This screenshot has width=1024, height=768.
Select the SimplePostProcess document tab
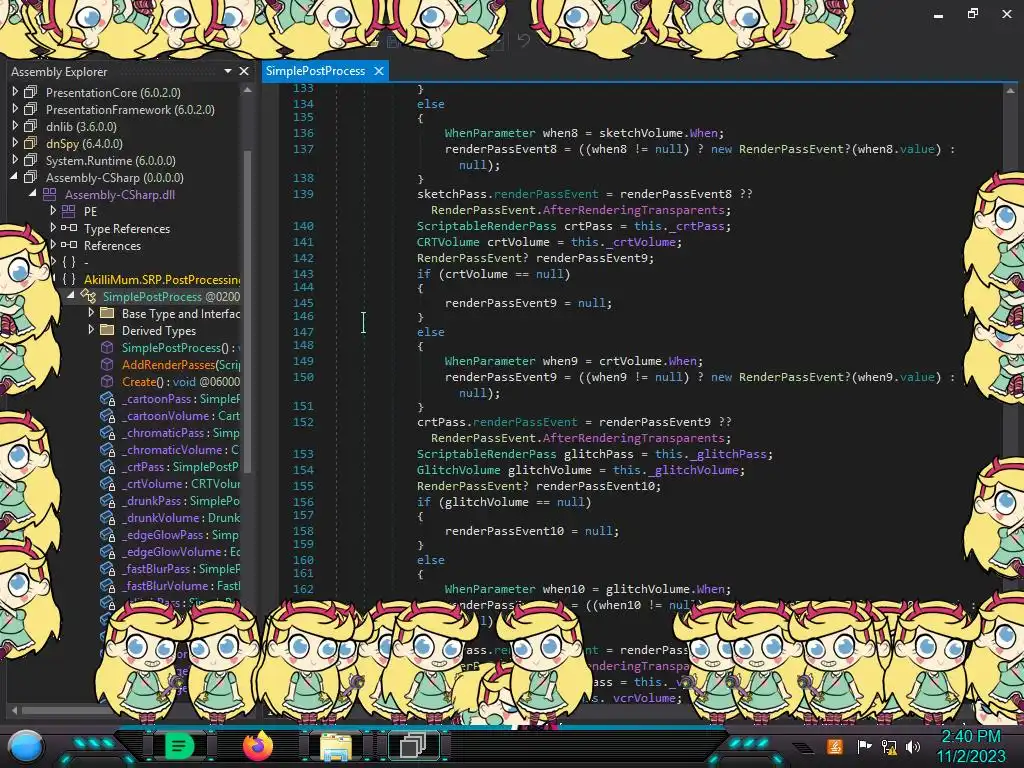[315, 71]
